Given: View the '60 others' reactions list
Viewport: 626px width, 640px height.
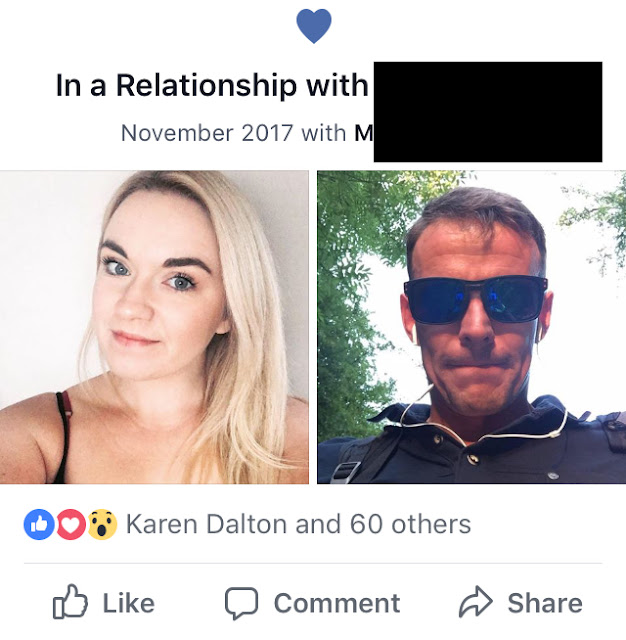Looking at the screenshot, I should pyautogui.click(x=411, y=524).
